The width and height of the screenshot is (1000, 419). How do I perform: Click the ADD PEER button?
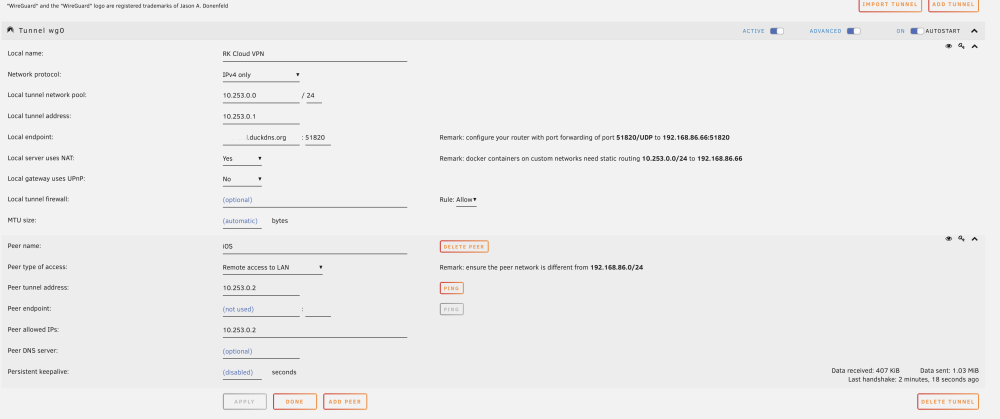[345, 402]
